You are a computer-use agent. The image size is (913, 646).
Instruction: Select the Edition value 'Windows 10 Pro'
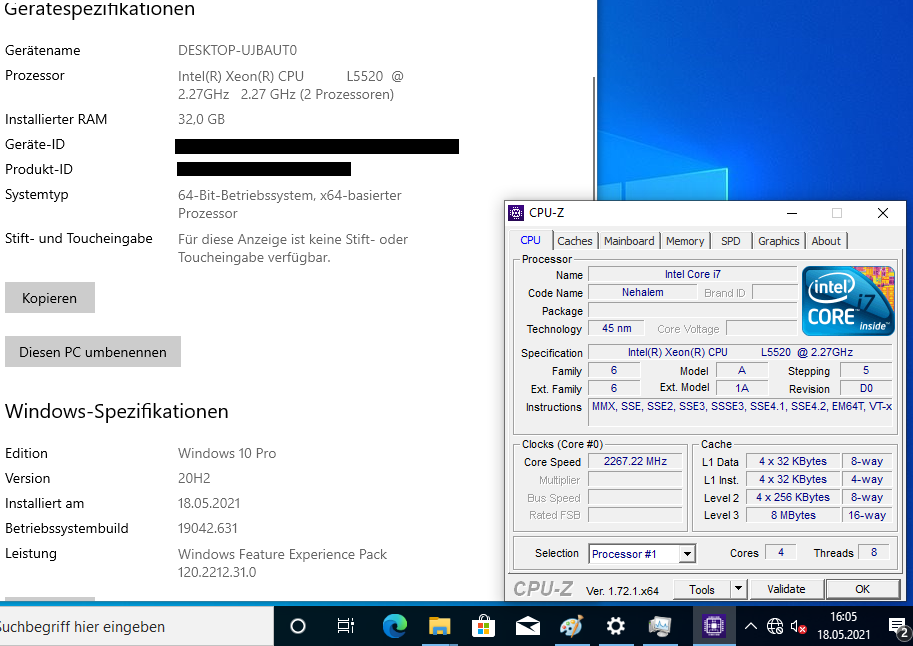coord(227,453)
